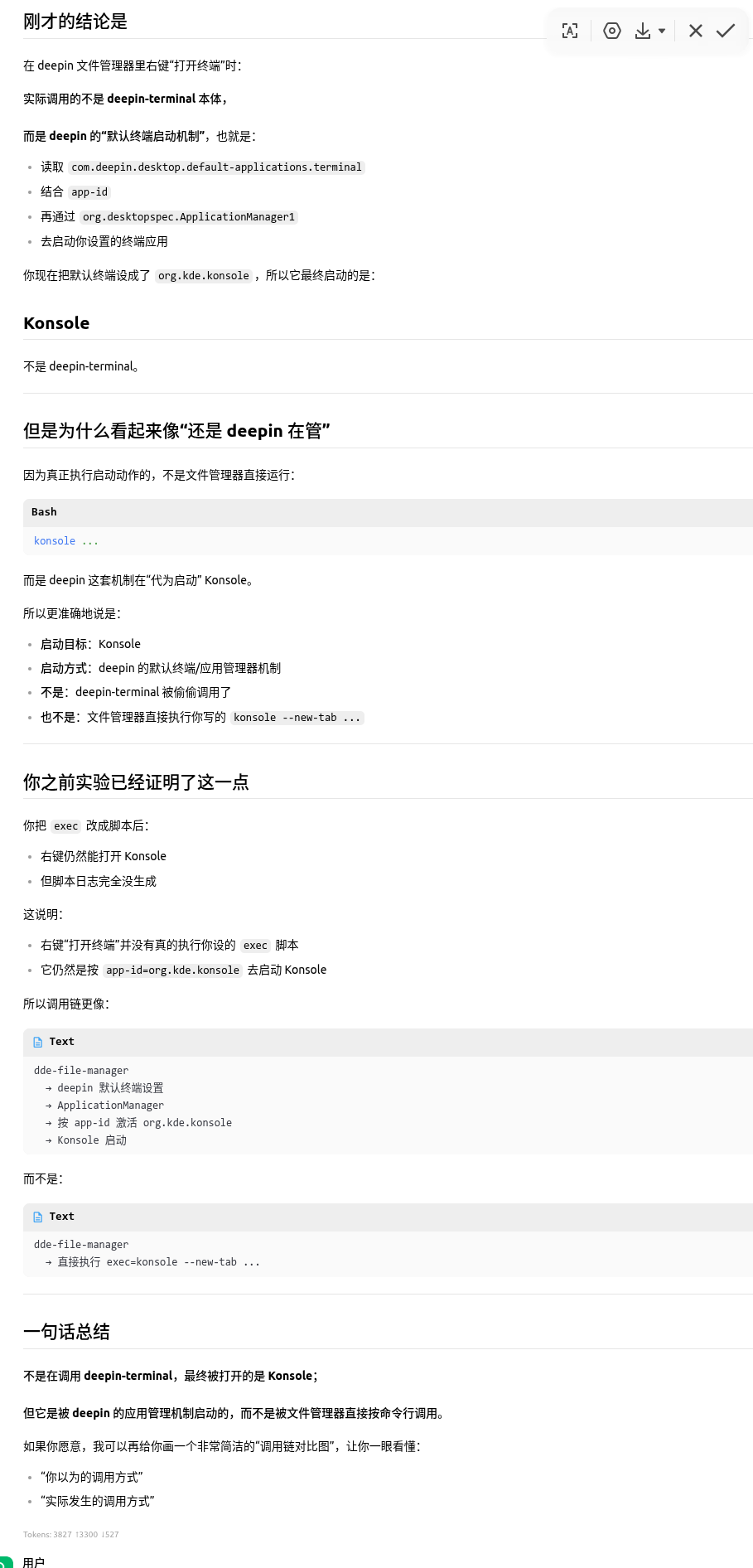
Task: Click the com.deepin.desktop.default-applications.terminal code text
Action: (216, 167)
